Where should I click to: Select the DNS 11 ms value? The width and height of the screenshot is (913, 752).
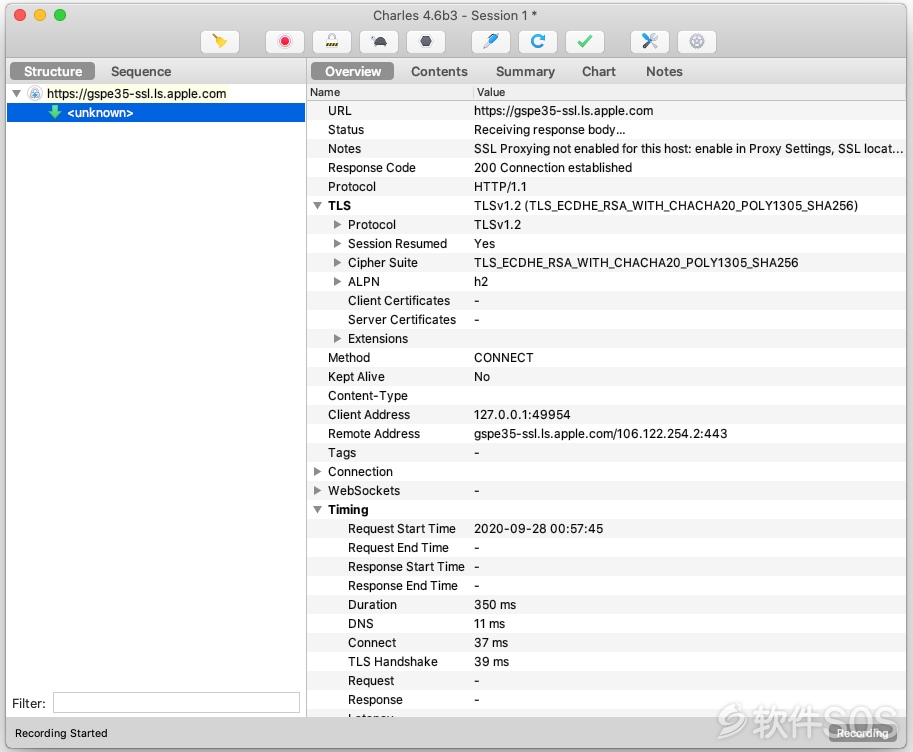(x=489, y=623)
